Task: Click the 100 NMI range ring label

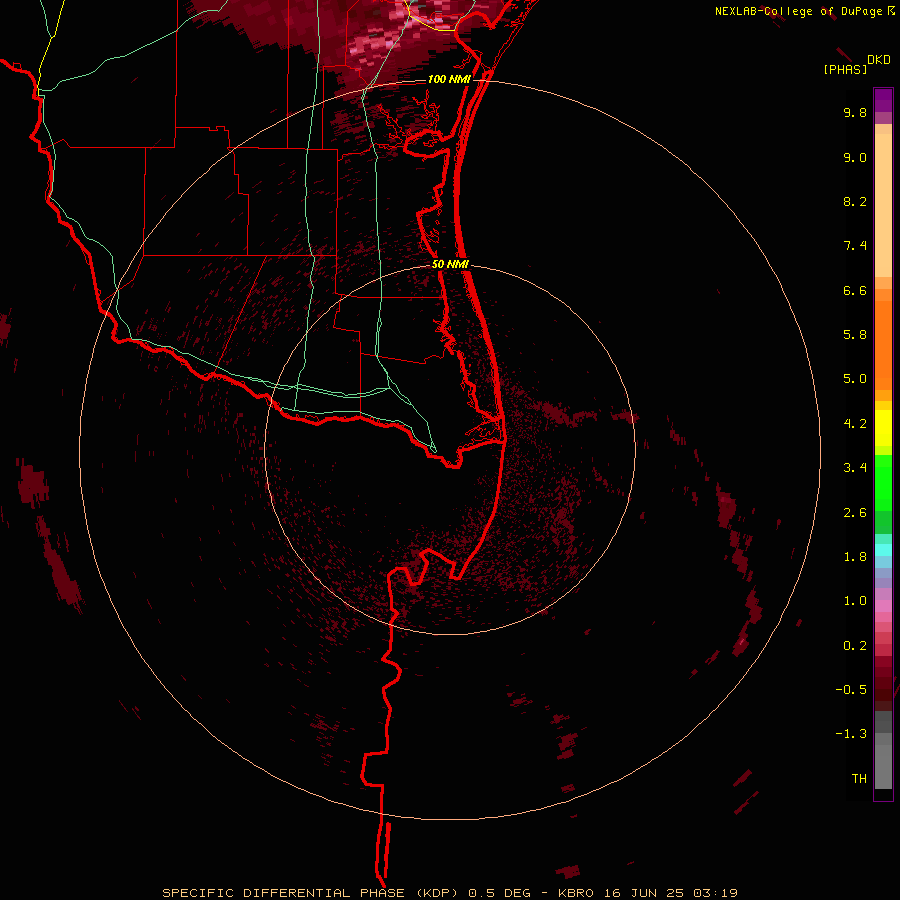Action: 449,79
